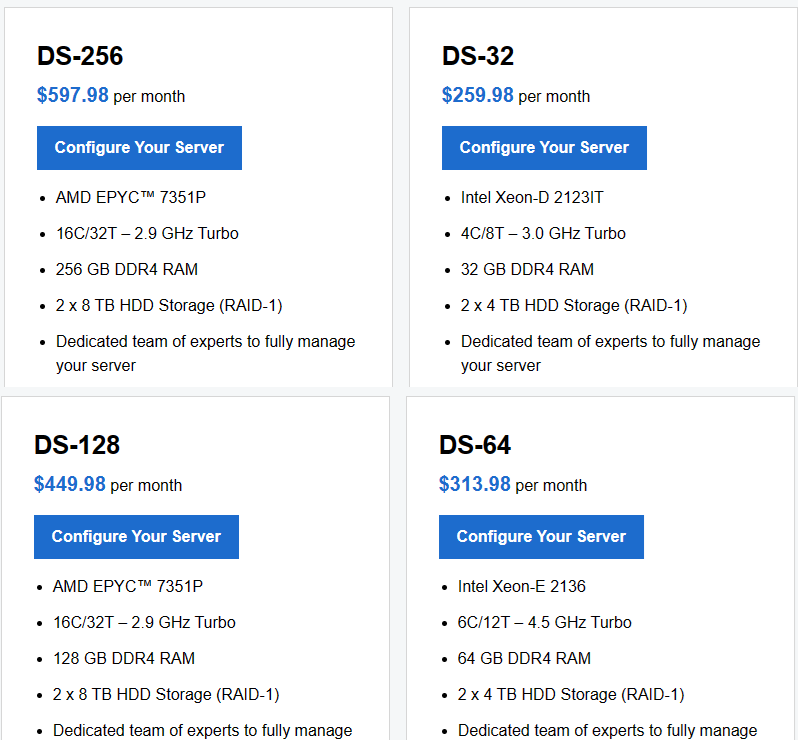The height and width of the screenshot is (740, 798).
Task: Click the 256 GB DDR4 RAM spec
Action: pos(126,269)
